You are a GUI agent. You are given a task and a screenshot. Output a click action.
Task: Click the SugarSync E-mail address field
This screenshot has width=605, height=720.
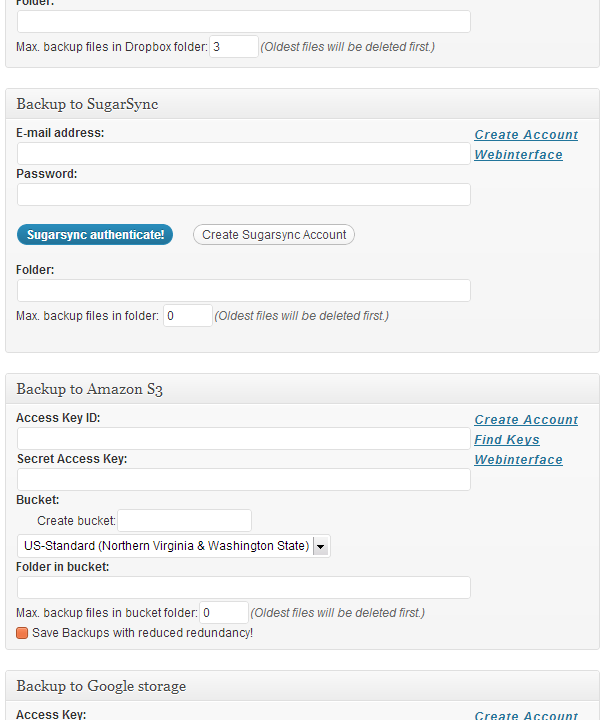(243, 153)
